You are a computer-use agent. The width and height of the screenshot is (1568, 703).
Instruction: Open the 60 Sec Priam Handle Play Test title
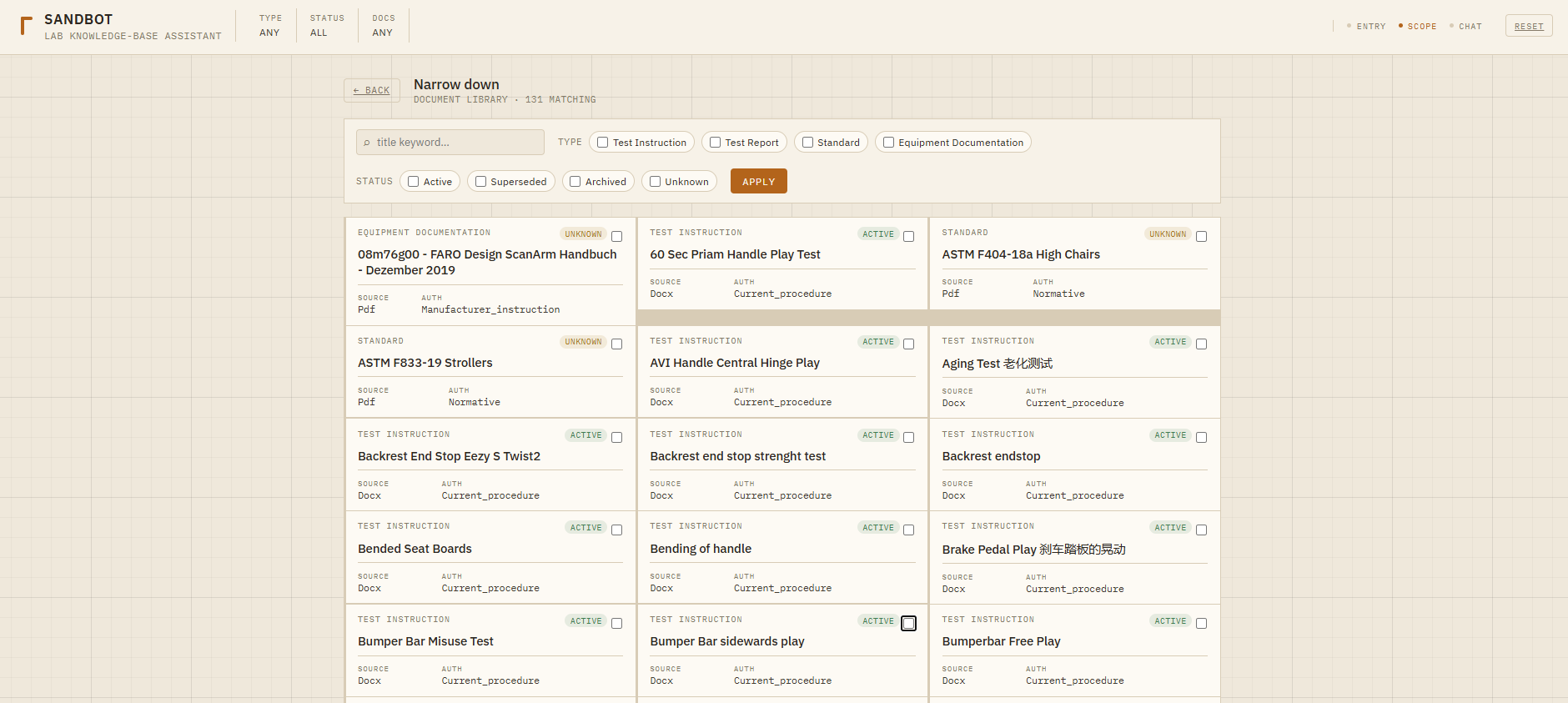pos(735,254)
